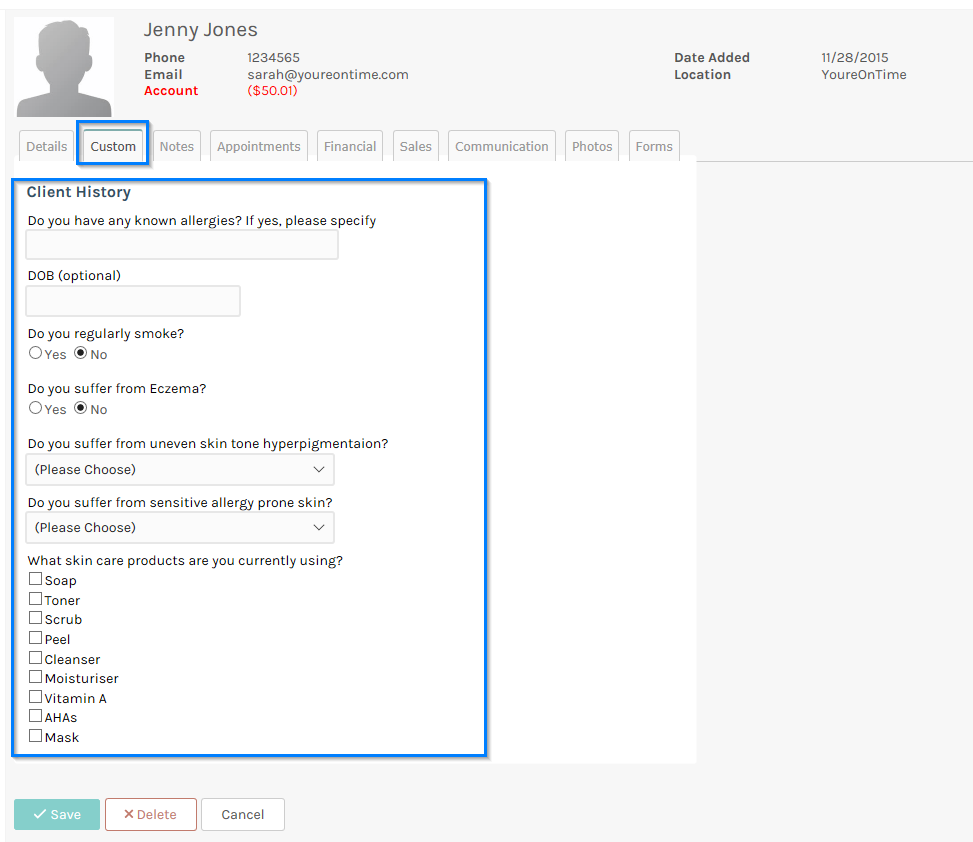The height and width of the screenshot is (842, 973).
Task: Enable the Vitamin A checkbox
Action: coord(33,696)
